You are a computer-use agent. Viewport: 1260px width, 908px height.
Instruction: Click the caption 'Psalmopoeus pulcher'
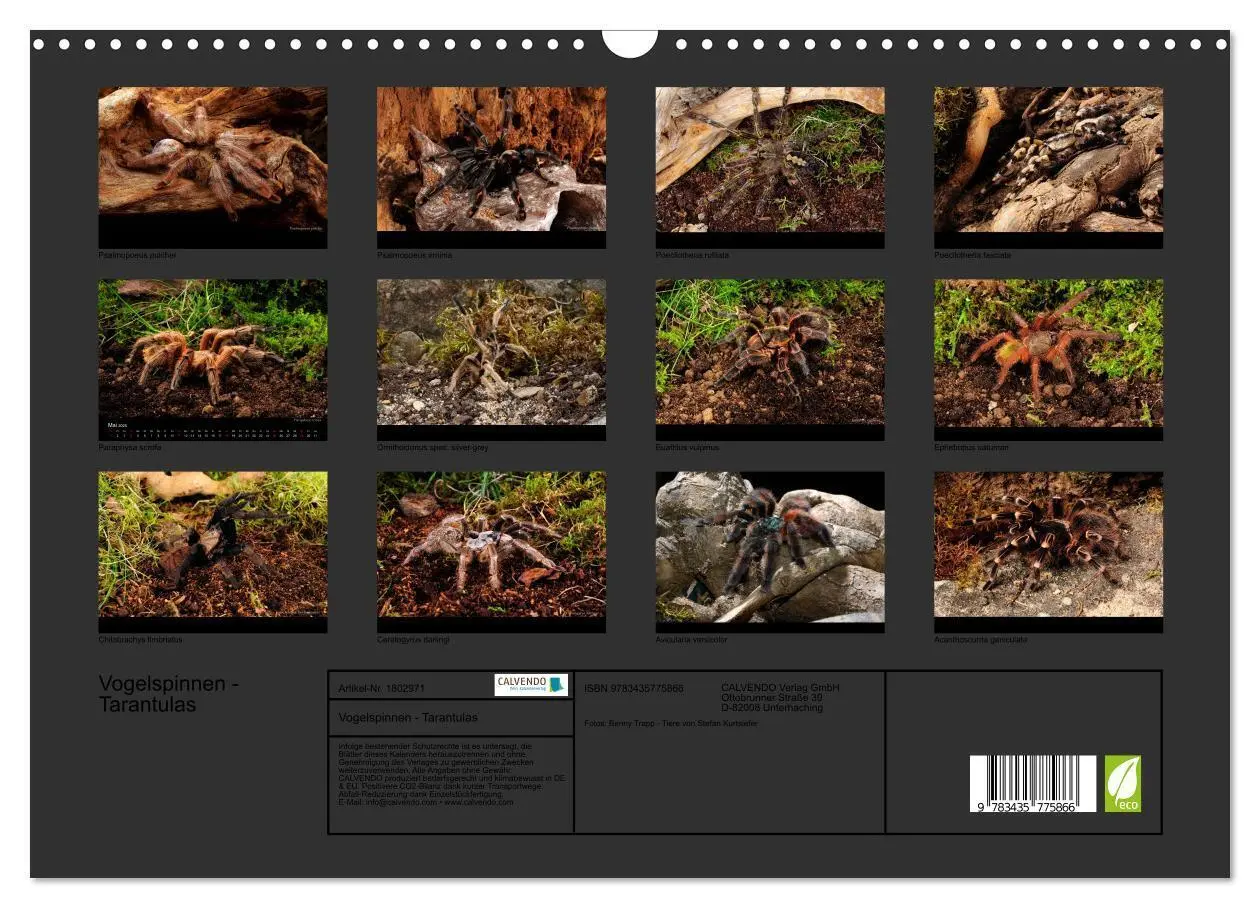click(138, 256)
